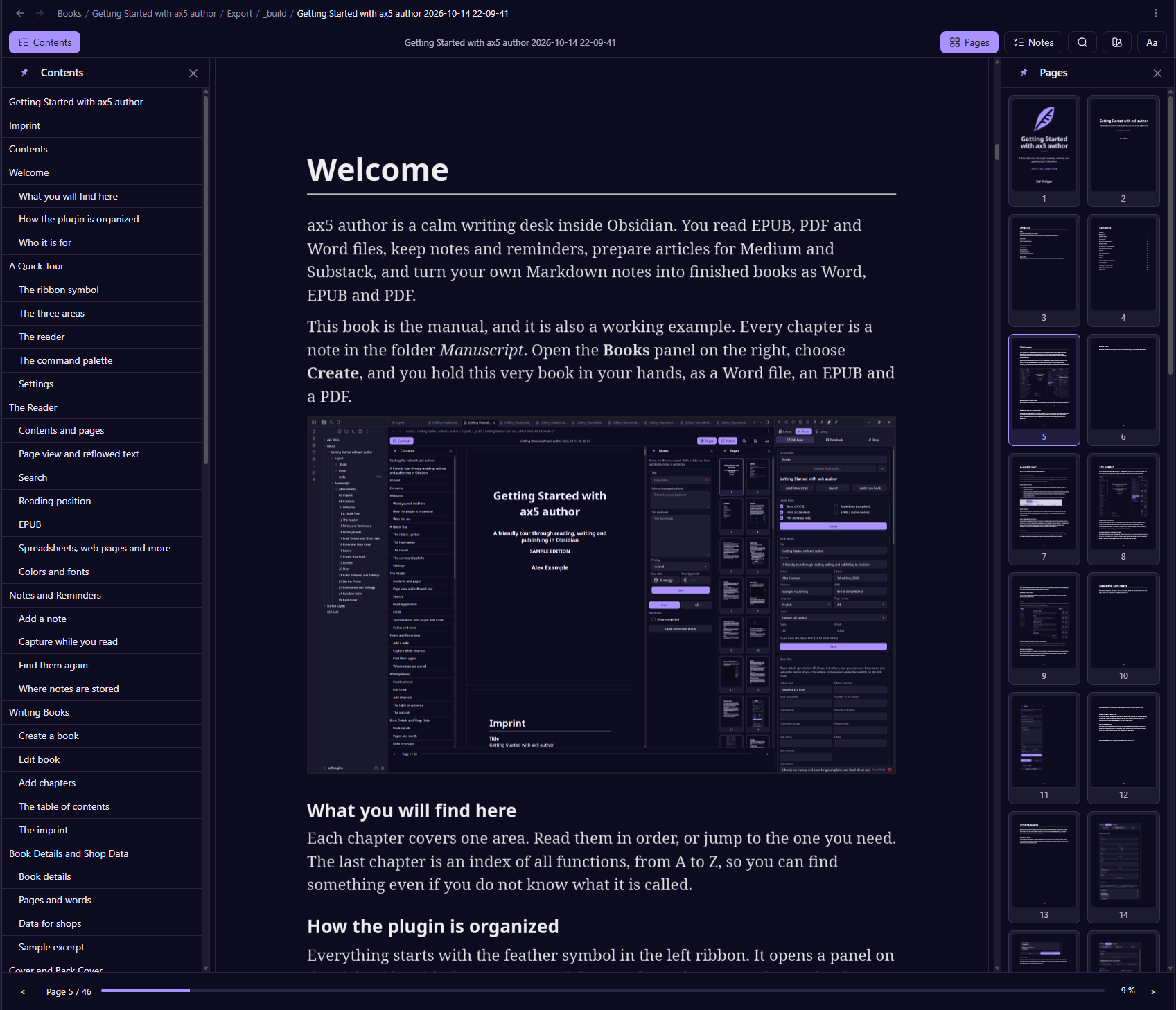Toggle the Notes panel button

pyautogui.click(x=1033, y=42)
